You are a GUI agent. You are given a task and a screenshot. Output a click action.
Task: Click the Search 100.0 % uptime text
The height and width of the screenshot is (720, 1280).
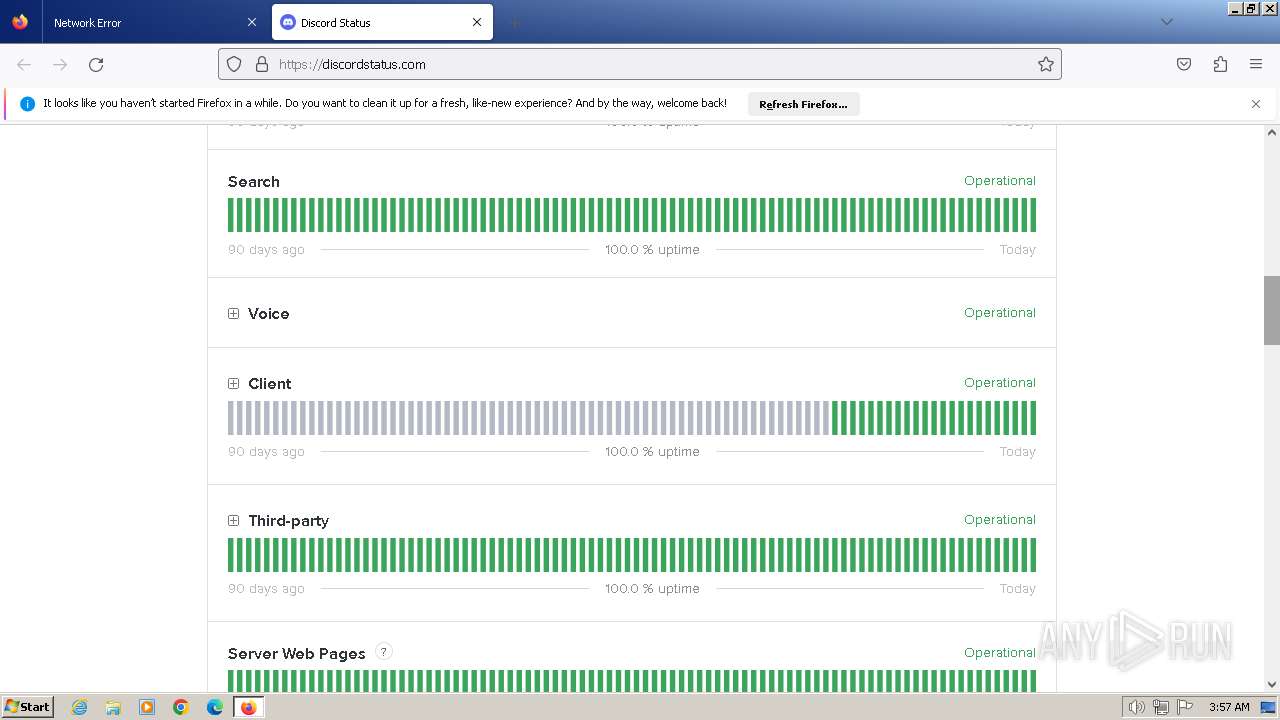(x=652, y=250)
